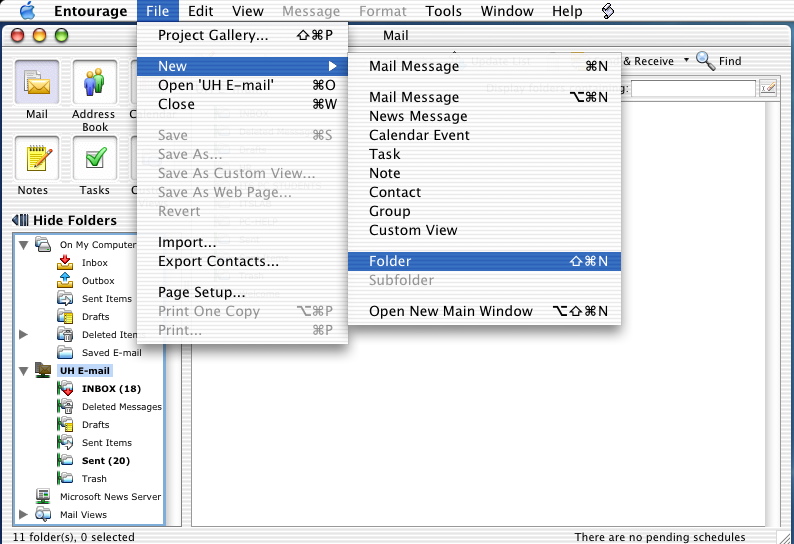Click the Sent Items icon under On My Computer
The image size is (794, 544).
[x=65, y=298]
